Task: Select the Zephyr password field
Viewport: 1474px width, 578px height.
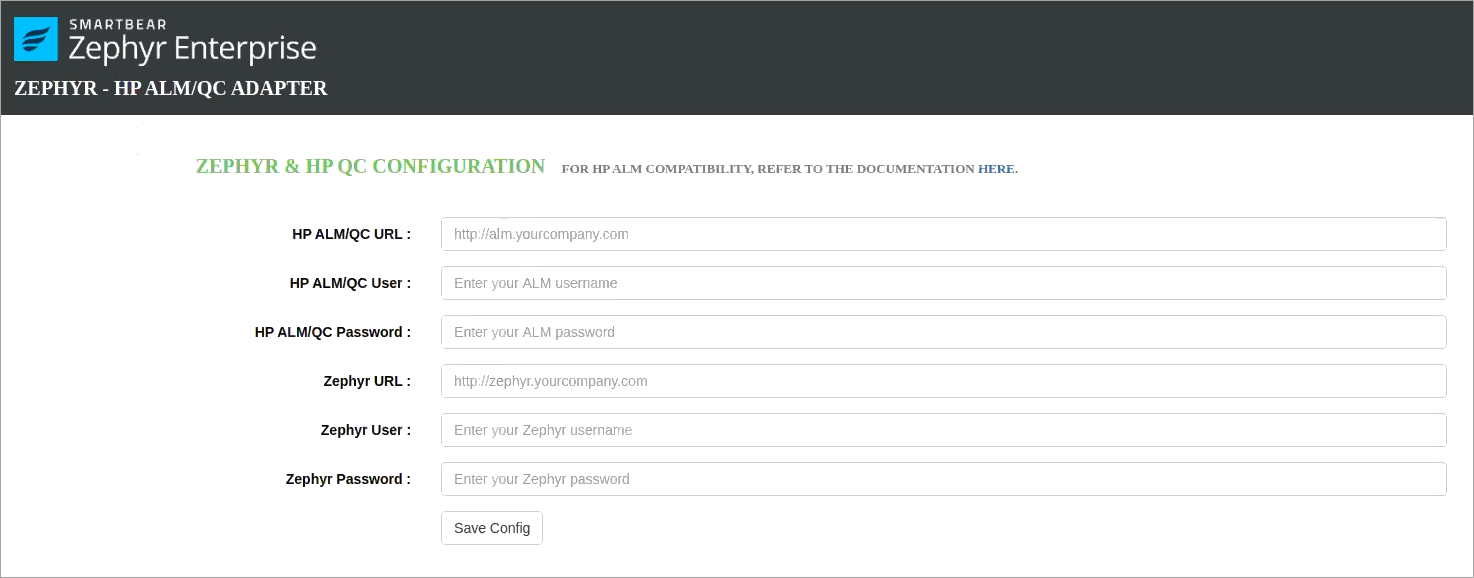Action: click(x=943, y=479)
